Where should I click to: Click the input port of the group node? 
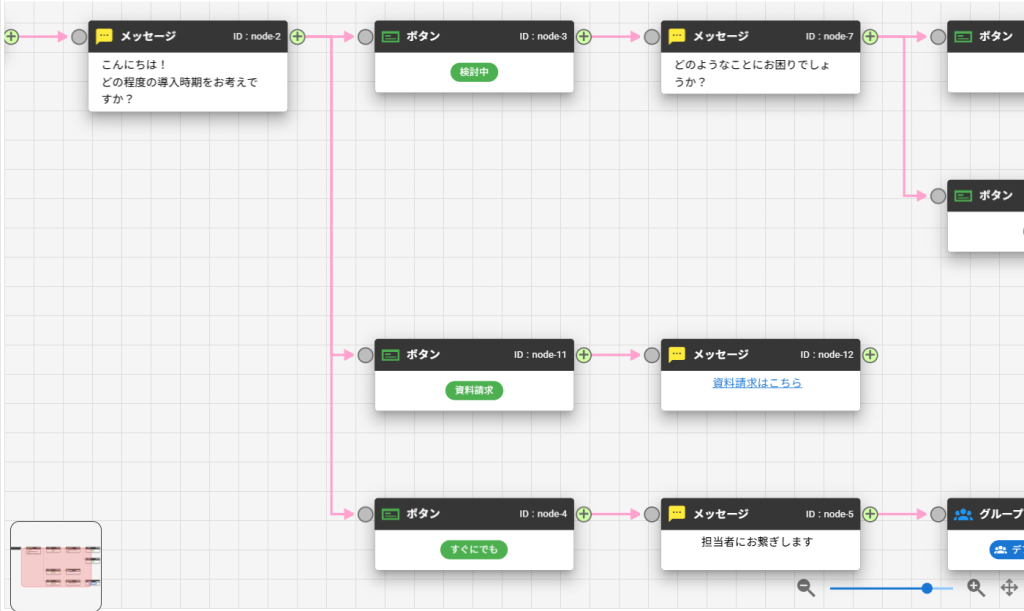938,514
